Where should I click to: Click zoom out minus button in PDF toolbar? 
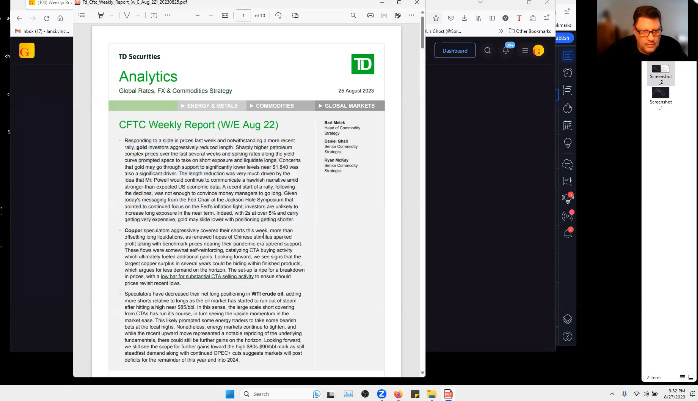point(197,16)
